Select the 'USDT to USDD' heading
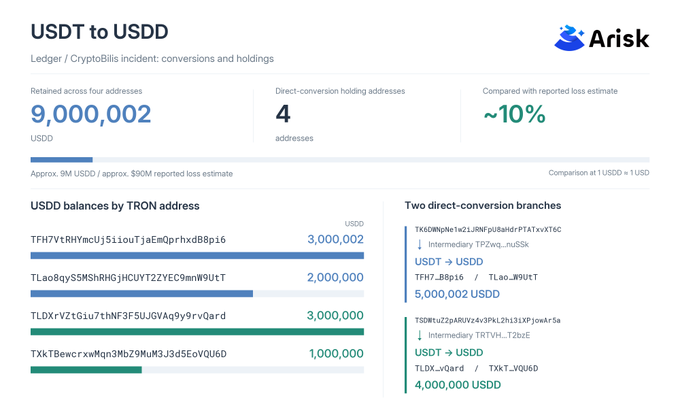 (99, 32)
